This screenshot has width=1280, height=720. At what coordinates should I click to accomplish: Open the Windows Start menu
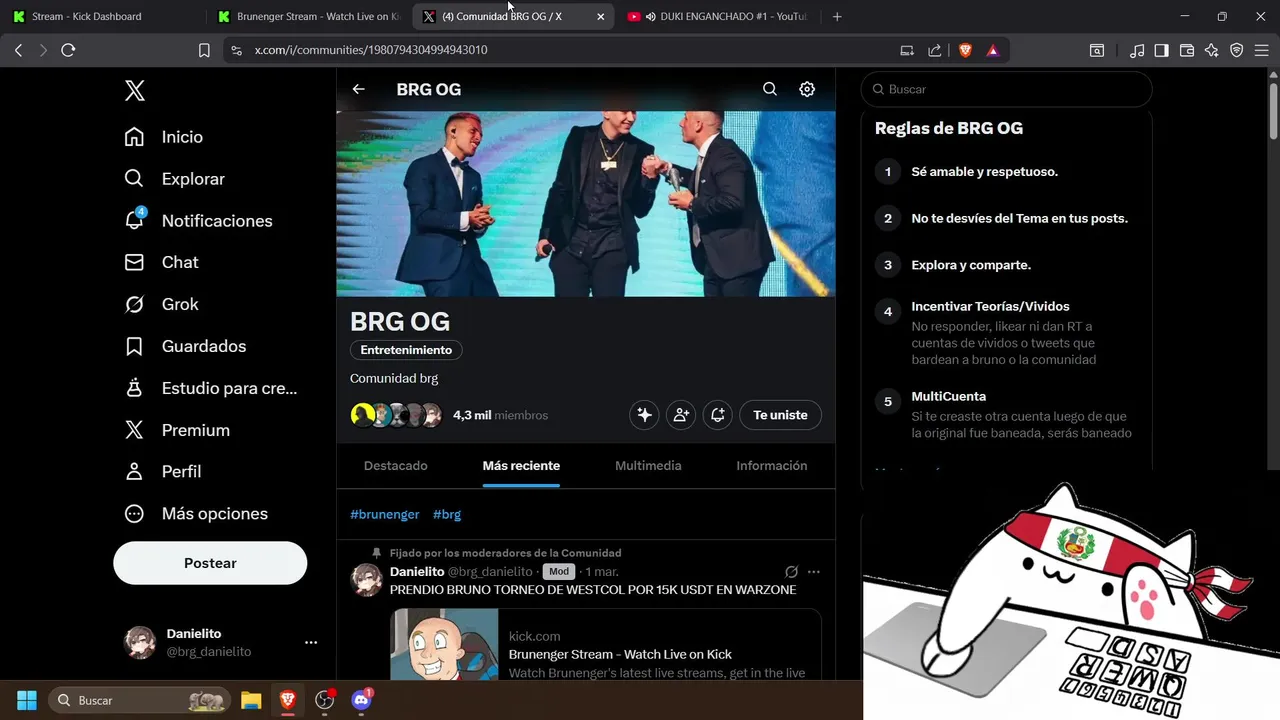pos(26,700)
